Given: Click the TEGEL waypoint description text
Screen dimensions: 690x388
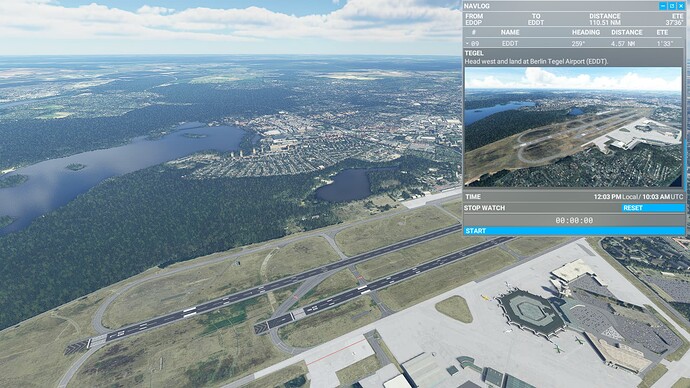Looking at the screenshot, I should 536,62.
